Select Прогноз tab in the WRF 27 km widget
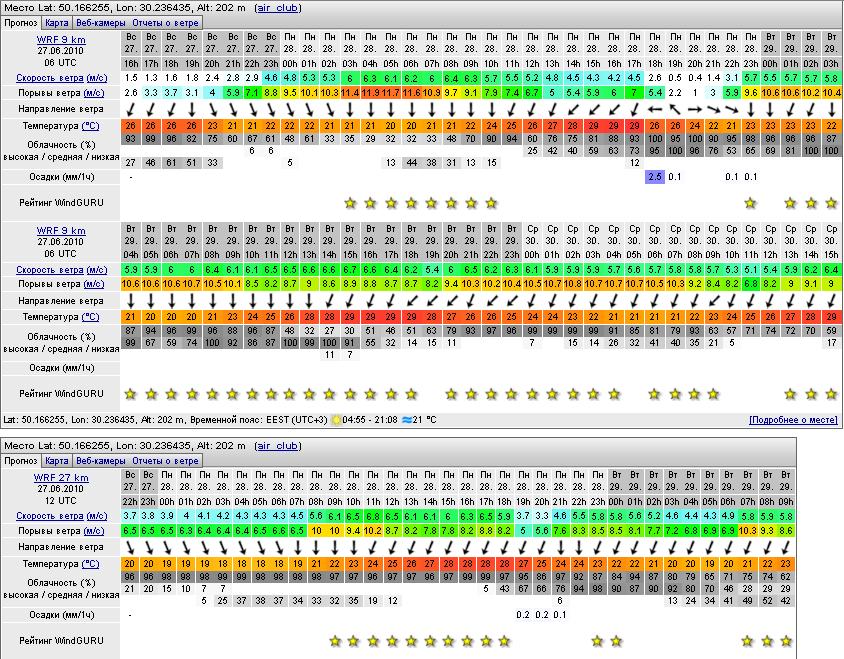The width and height of the screenshot is (844, 659). [21, 461]
